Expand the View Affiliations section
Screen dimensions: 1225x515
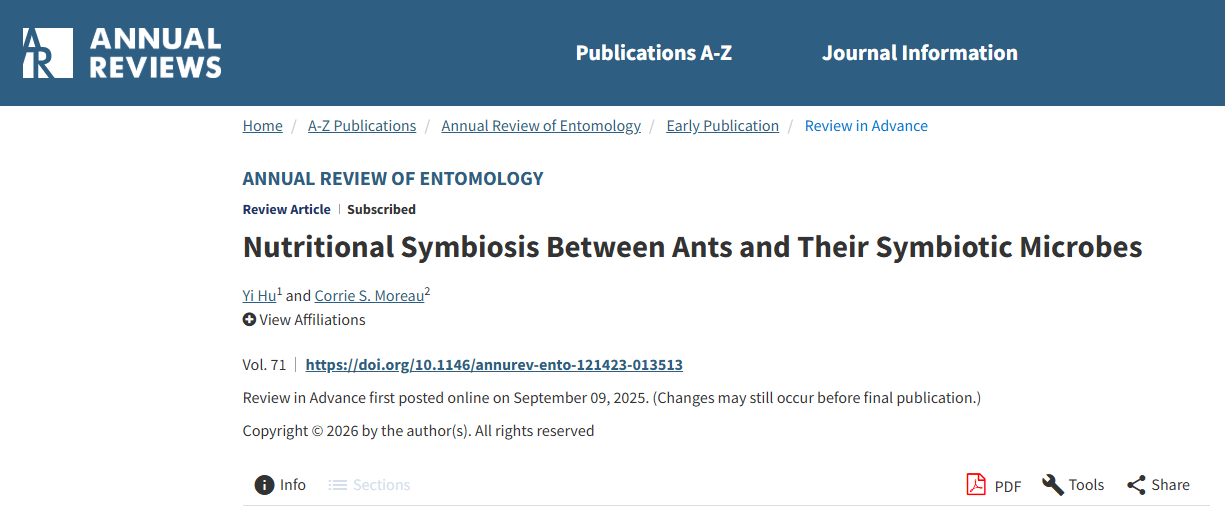pyautogui.click(x=312, y=320)
